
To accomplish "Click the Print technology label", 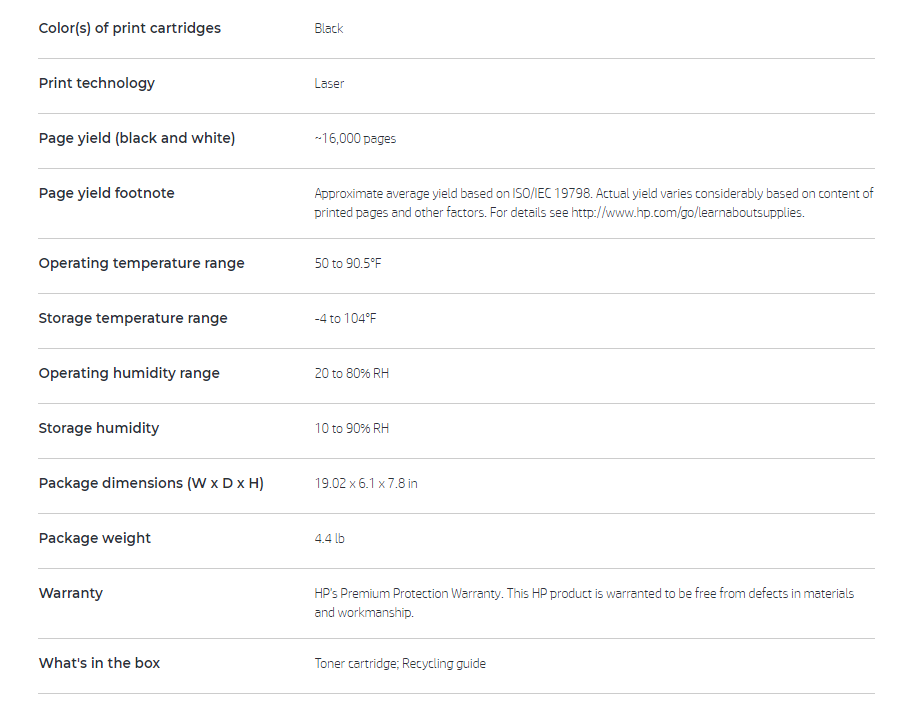I will tap(97, 83).
